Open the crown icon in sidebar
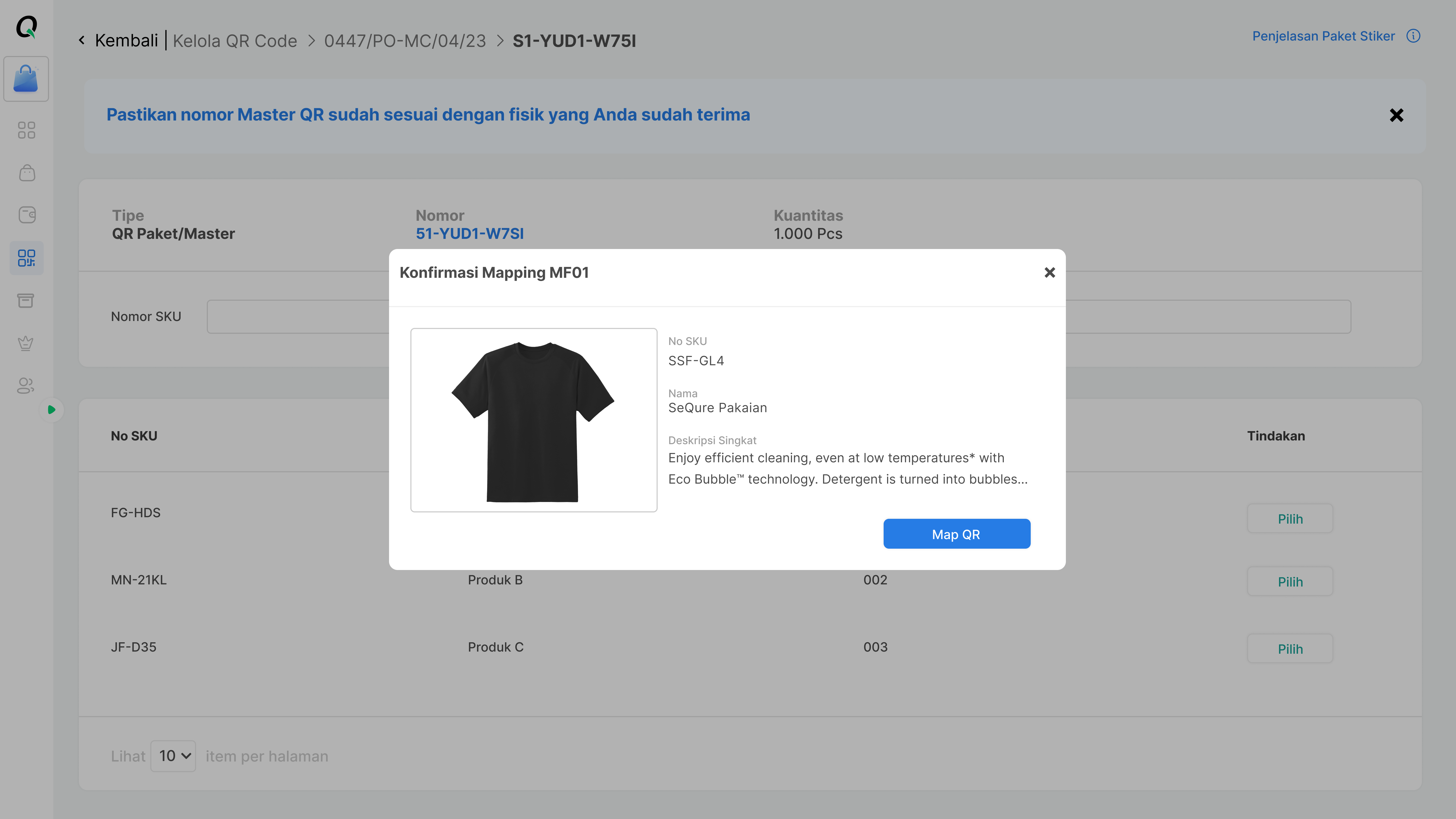The width and height of the screenshot is (1456, 819). (x=25, y=343)
